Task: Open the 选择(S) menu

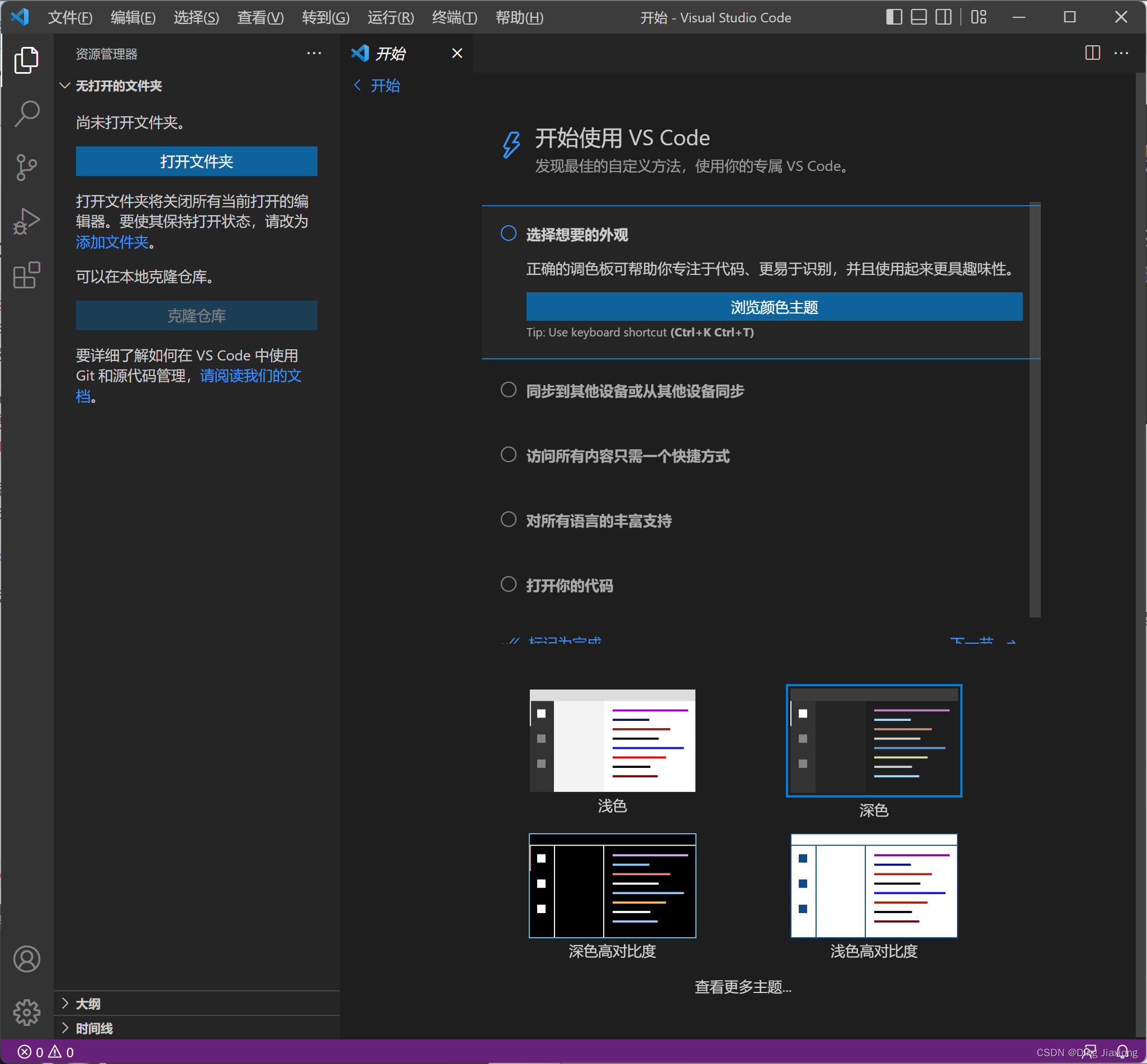Action: point(196,17)
